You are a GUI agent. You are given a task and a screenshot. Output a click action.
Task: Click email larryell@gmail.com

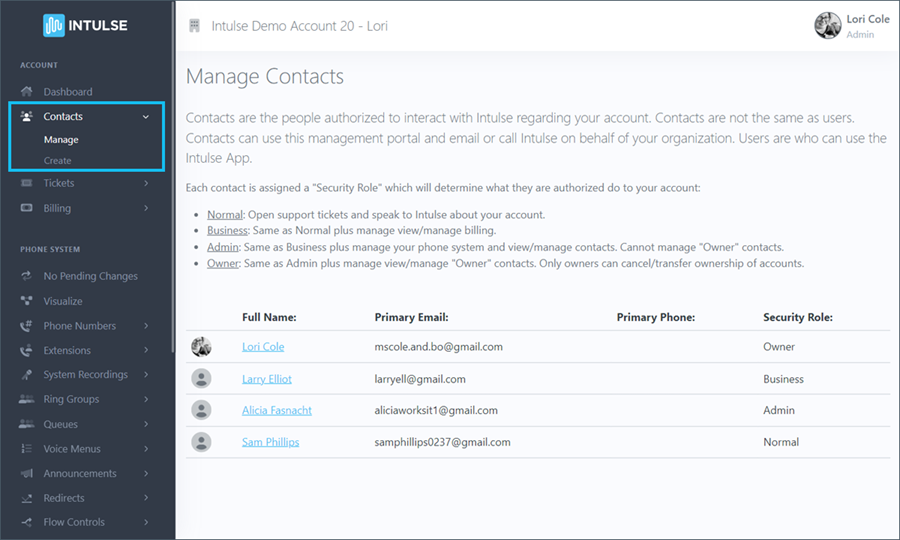click(x=420, y=379)
